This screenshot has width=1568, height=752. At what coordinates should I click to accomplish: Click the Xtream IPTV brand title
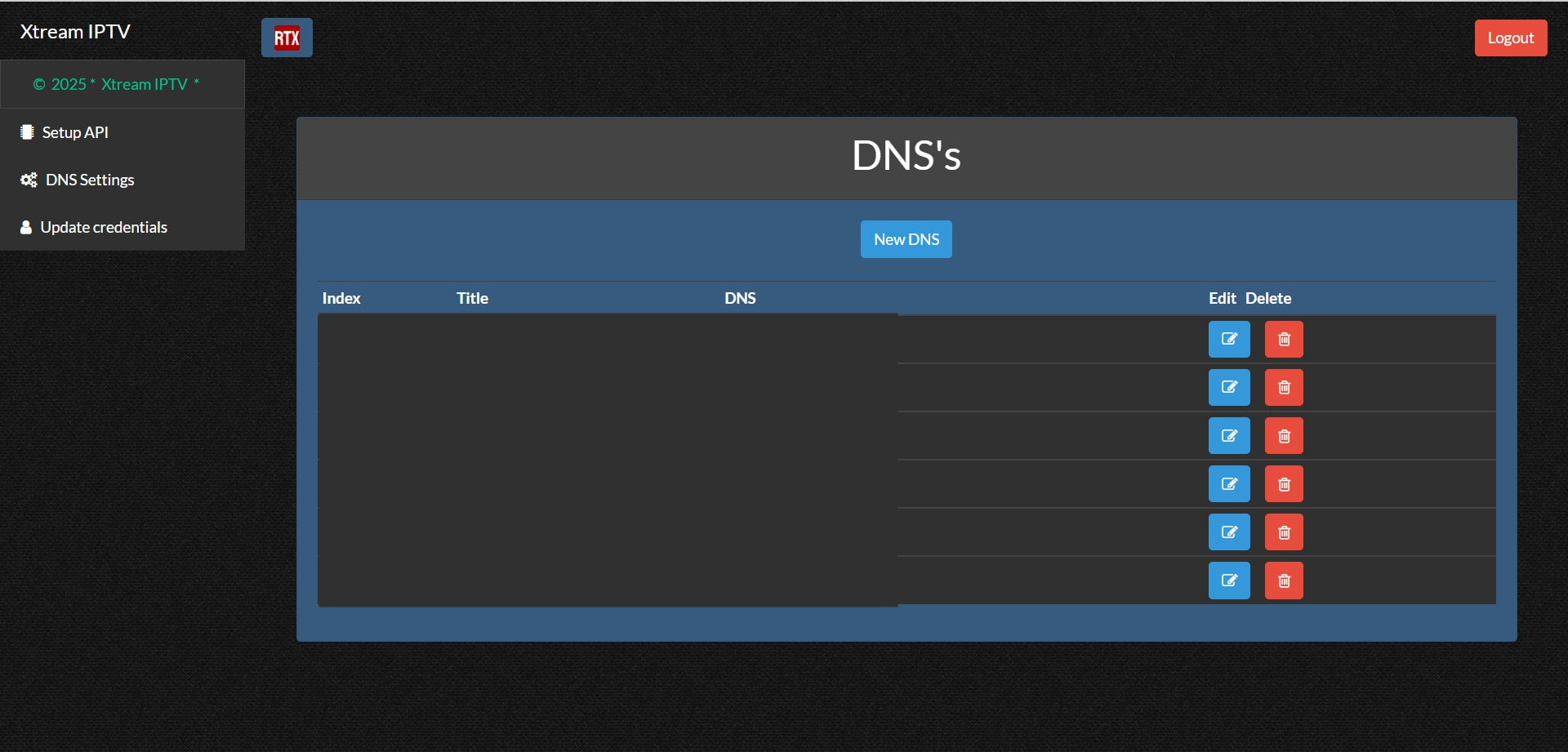pos(75,32)
